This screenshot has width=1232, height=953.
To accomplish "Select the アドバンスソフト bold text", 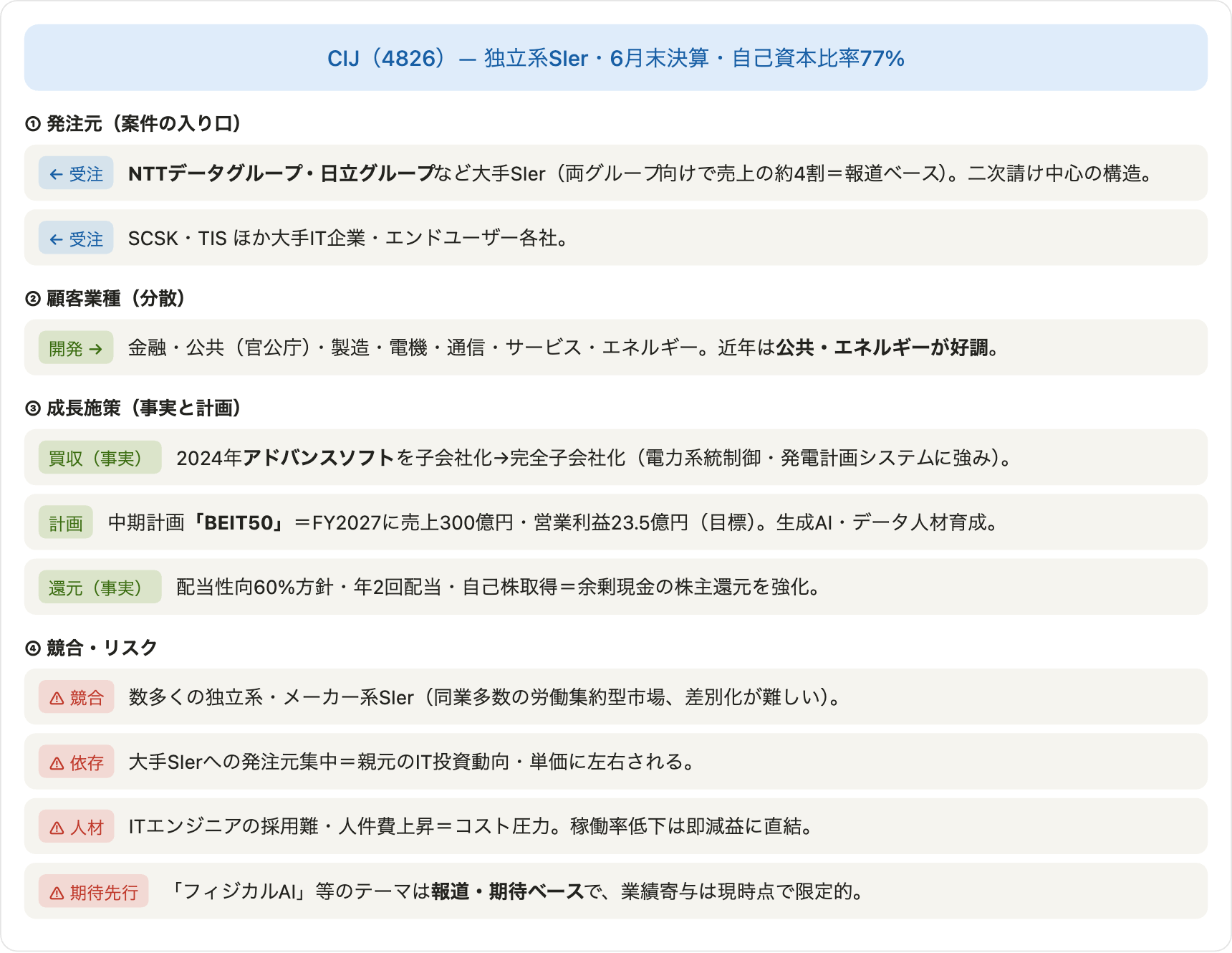I will click(319, 458).
